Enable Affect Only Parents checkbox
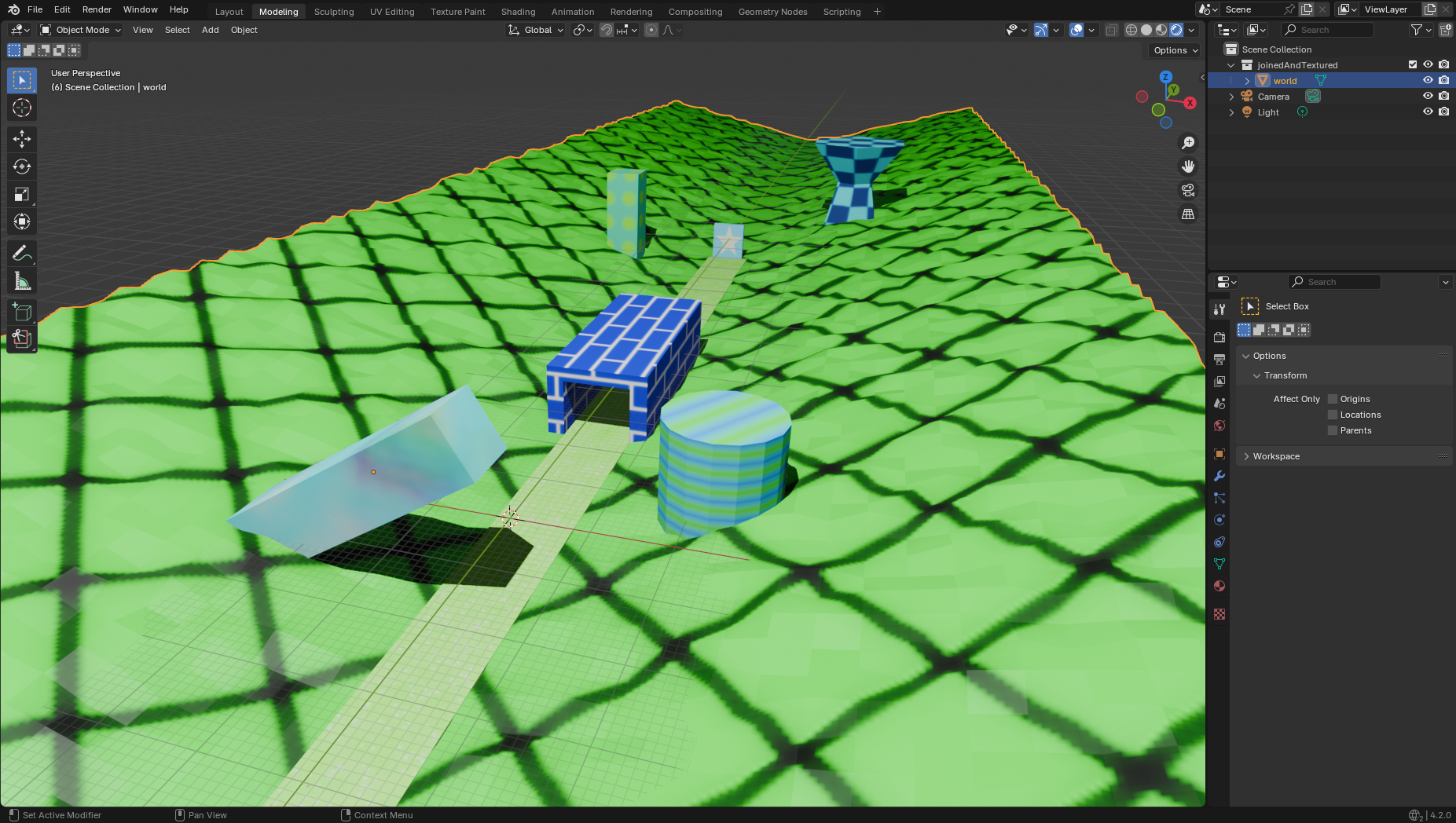 click(1333, 430)
